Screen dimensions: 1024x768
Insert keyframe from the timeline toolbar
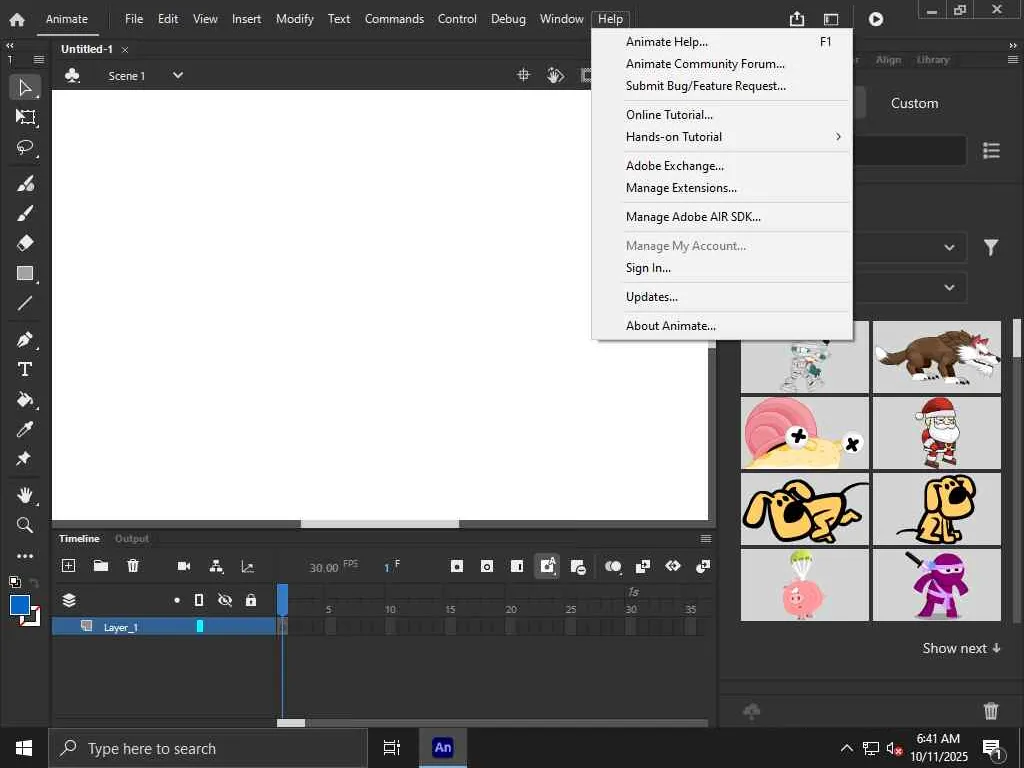coord(457,566)
